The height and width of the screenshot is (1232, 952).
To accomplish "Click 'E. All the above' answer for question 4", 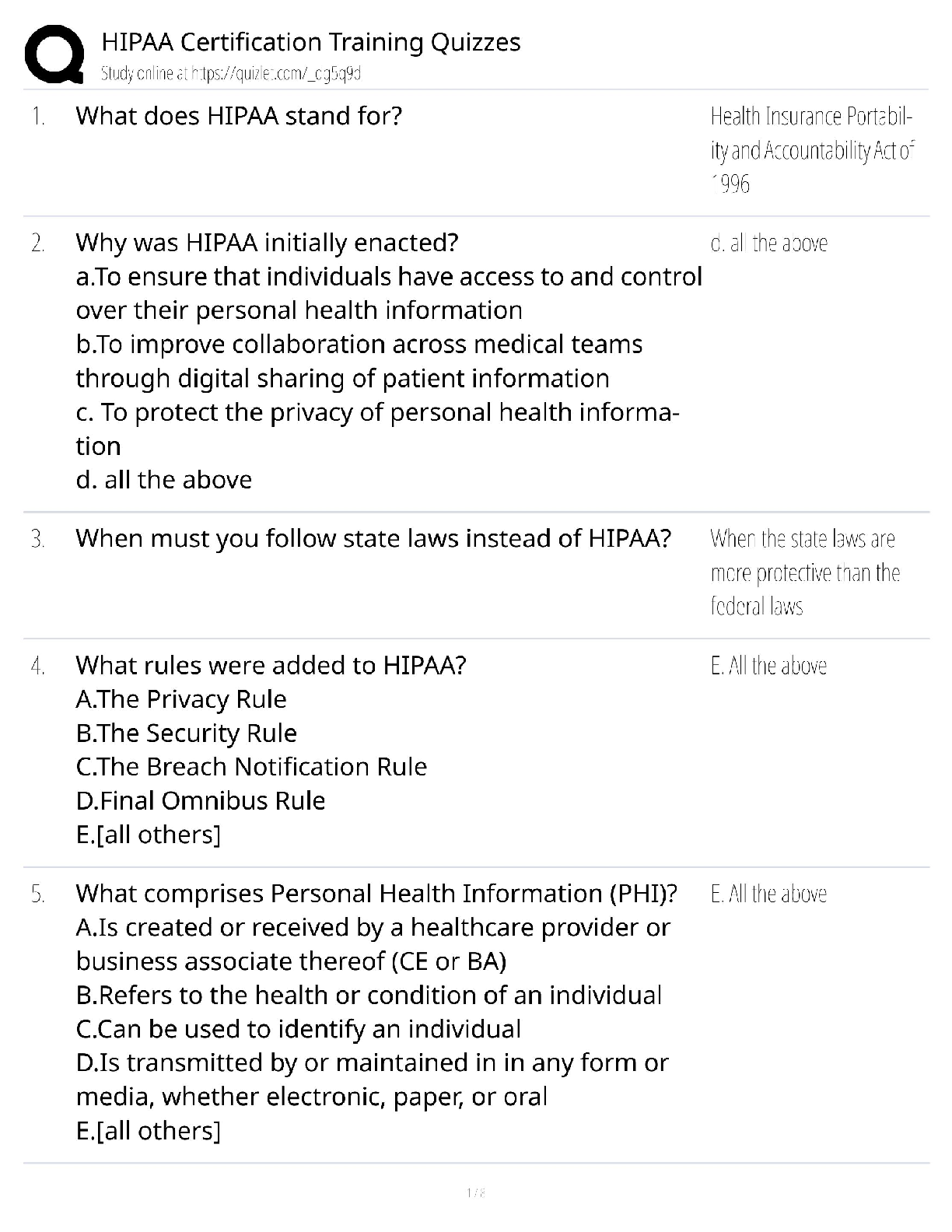I will tap(768, 666).
